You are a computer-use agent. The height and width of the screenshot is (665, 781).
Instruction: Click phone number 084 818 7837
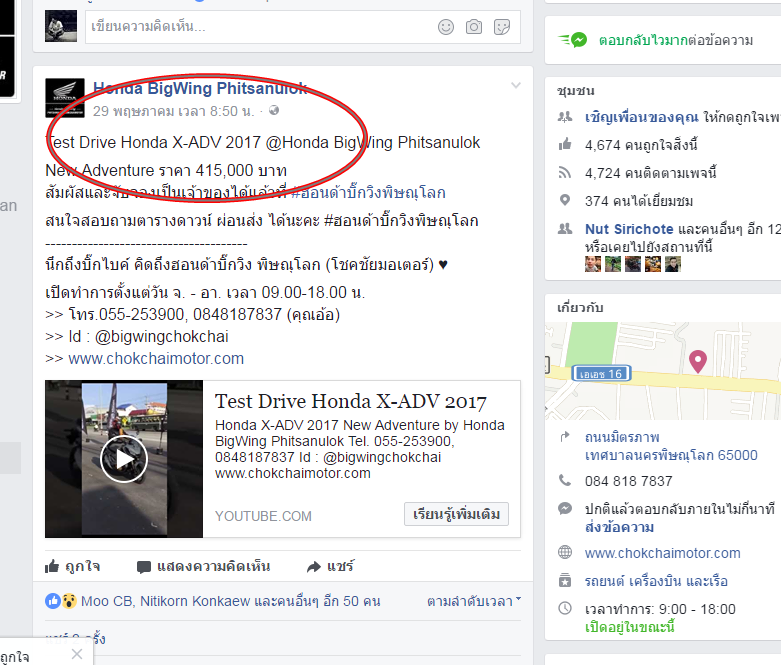629,481
